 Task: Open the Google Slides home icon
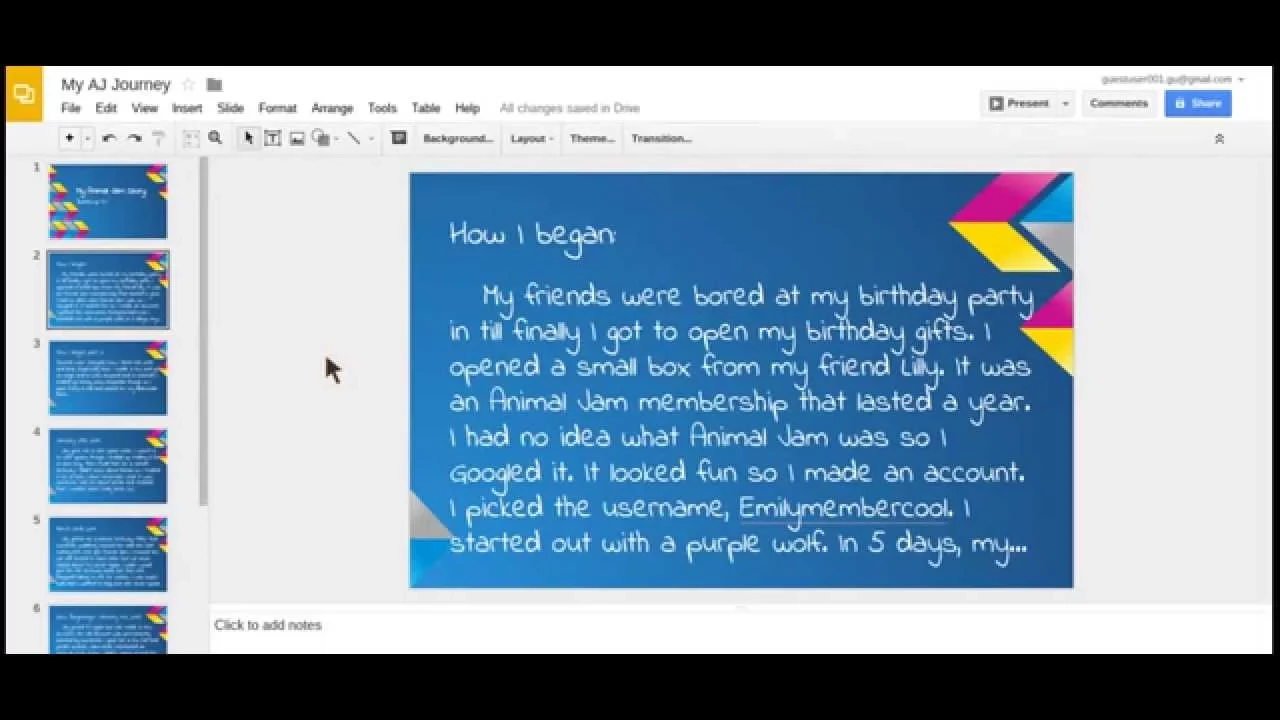[x=24, y=94]
